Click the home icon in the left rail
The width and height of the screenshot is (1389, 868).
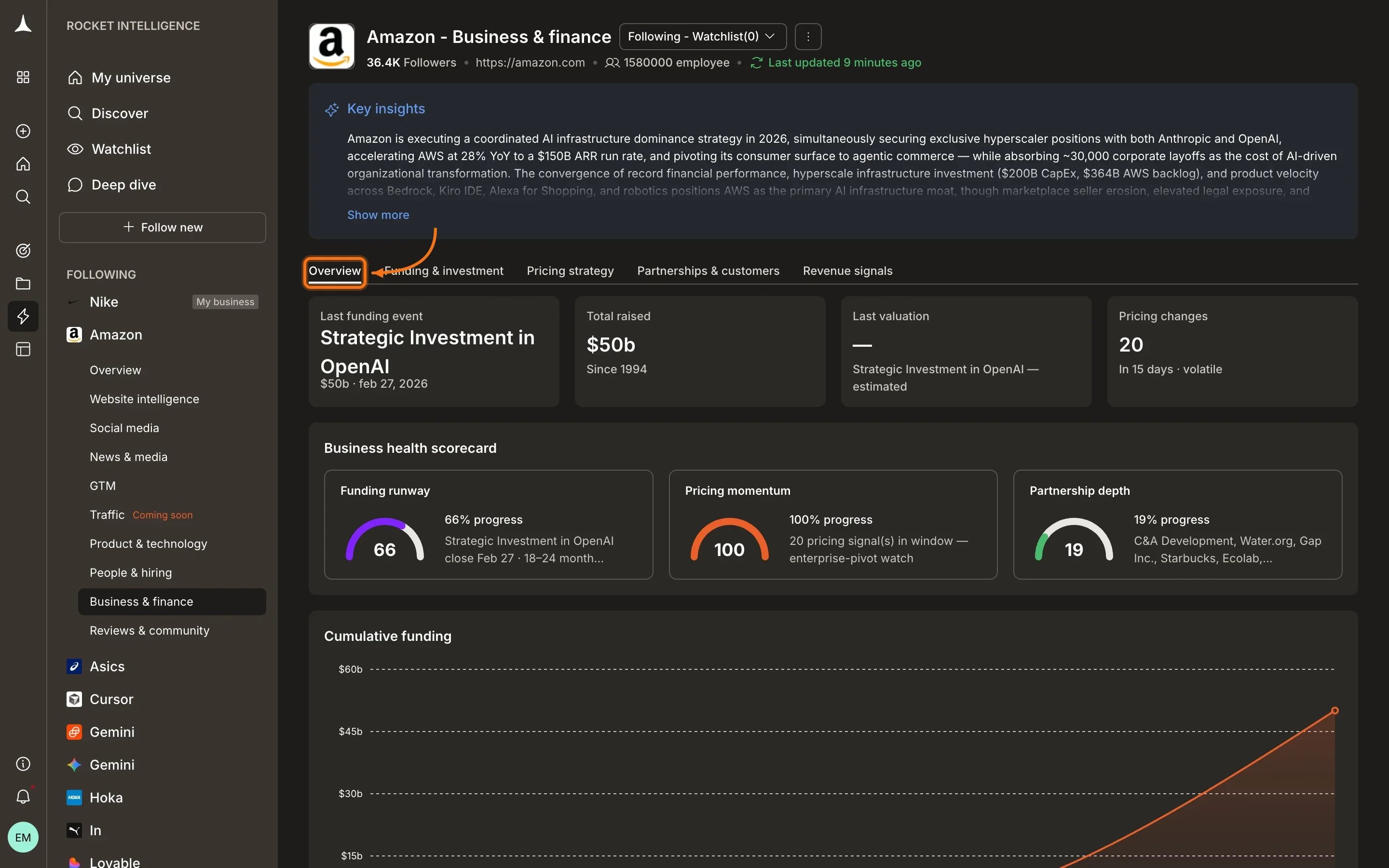[x=23, y=164]
